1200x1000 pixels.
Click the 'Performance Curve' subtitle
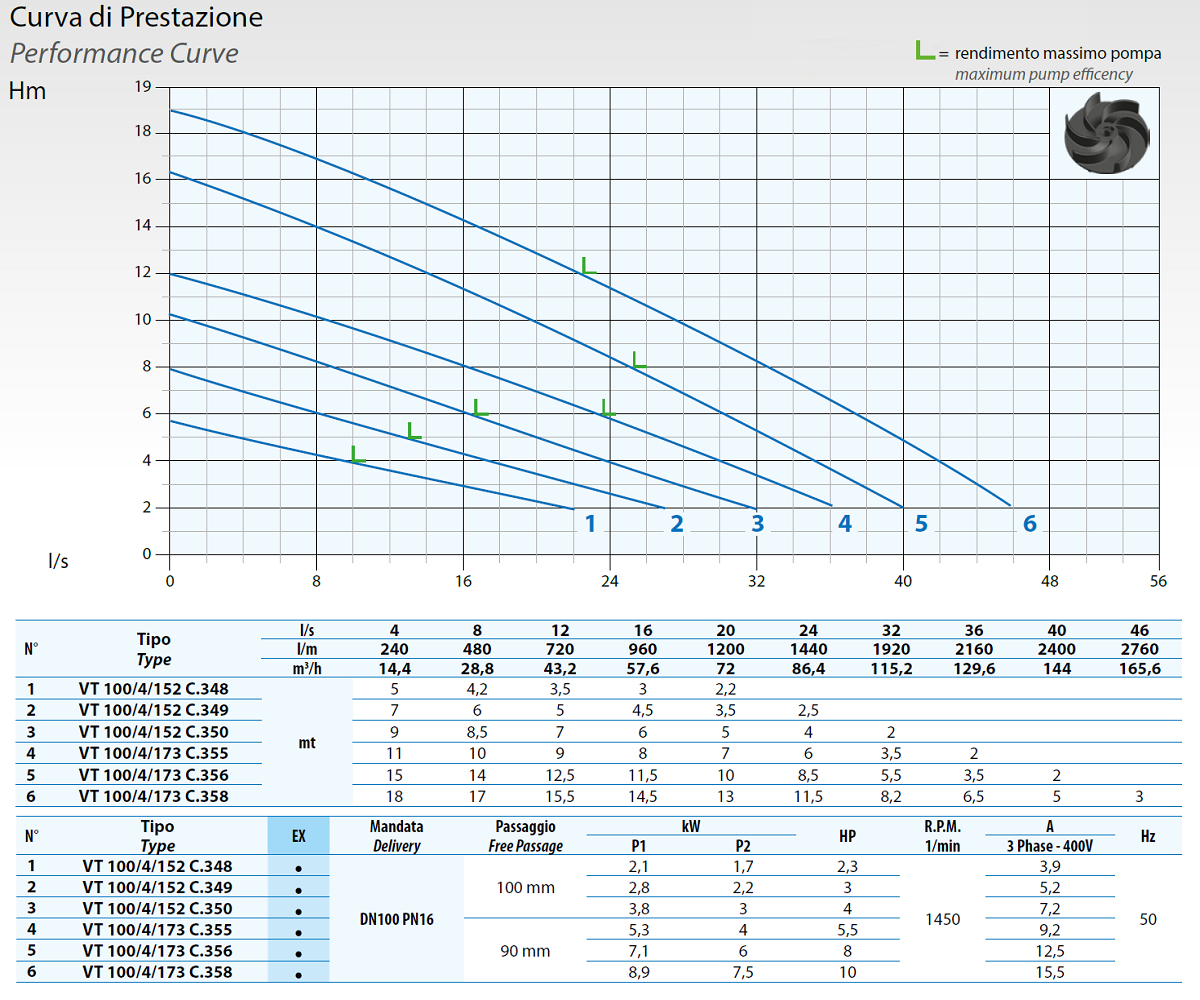click(124, 53)
